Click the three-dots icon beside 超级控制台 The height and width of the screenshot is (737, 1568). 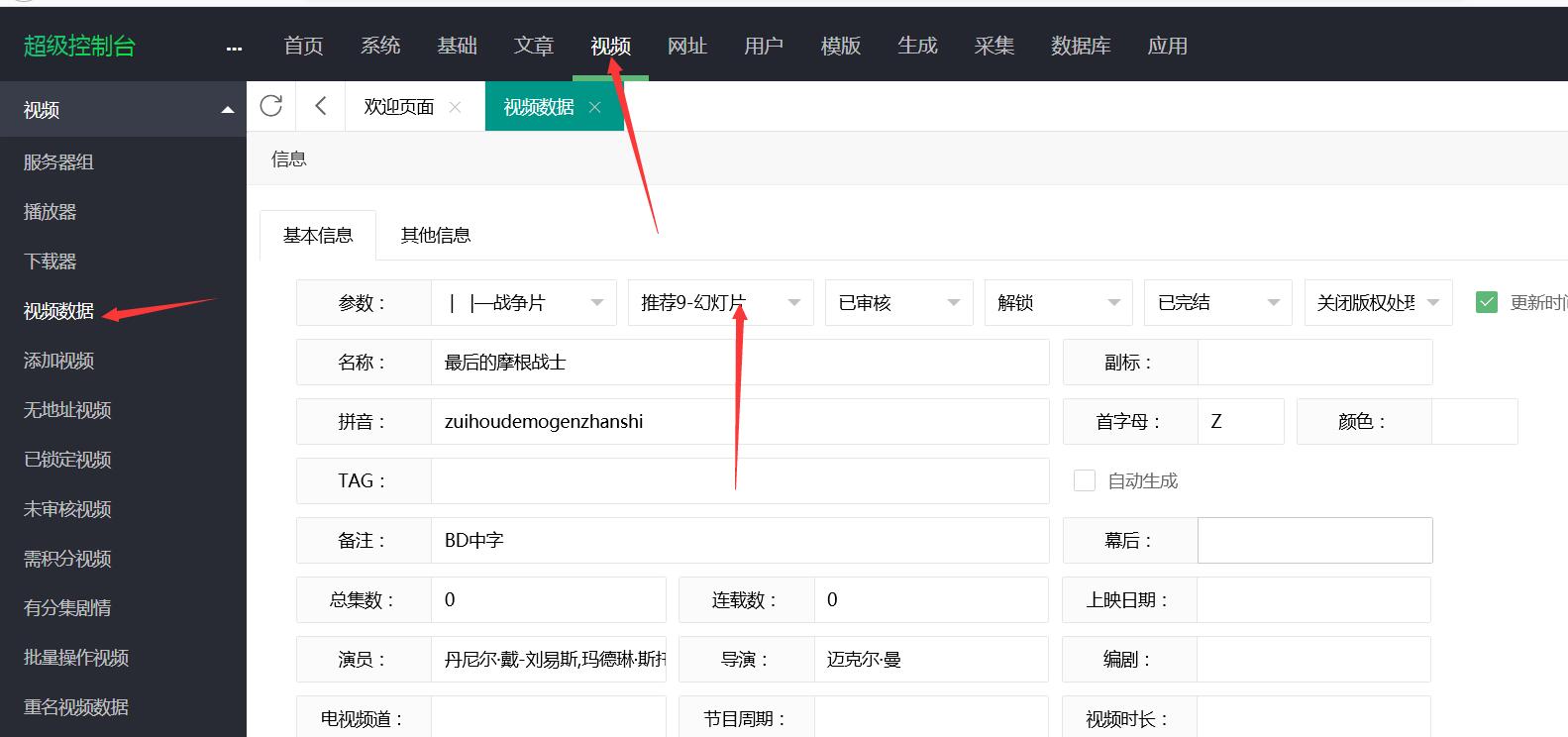234,48
